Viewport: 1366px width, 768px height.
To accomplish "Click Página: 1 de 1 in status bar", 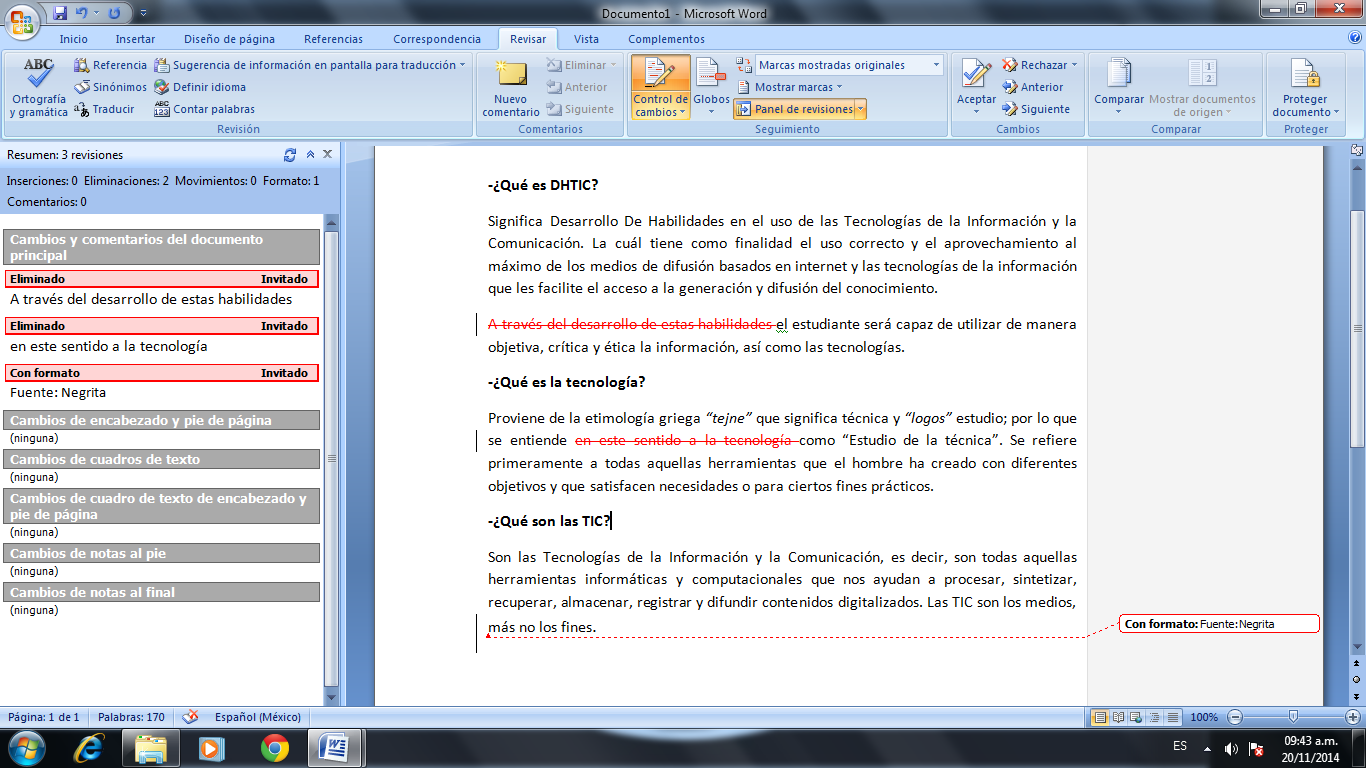I will click(x=44, y=717).
